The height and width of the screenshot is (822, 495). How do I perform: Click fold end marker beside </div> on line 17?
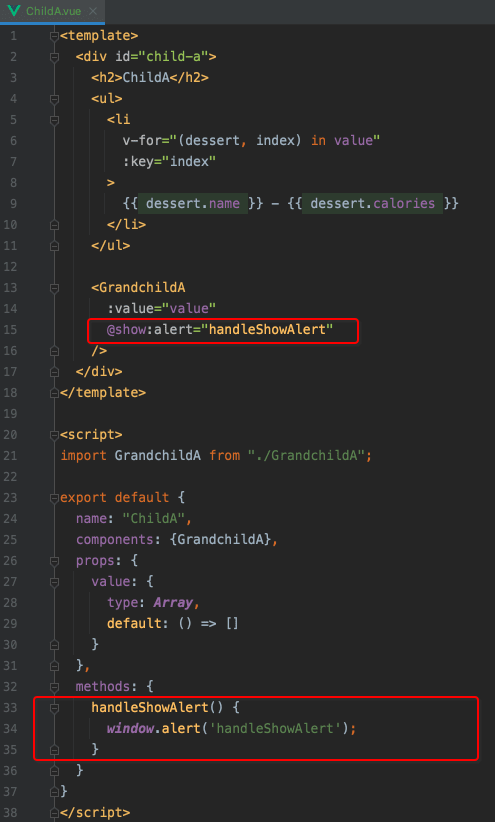[x=54, y=372]
